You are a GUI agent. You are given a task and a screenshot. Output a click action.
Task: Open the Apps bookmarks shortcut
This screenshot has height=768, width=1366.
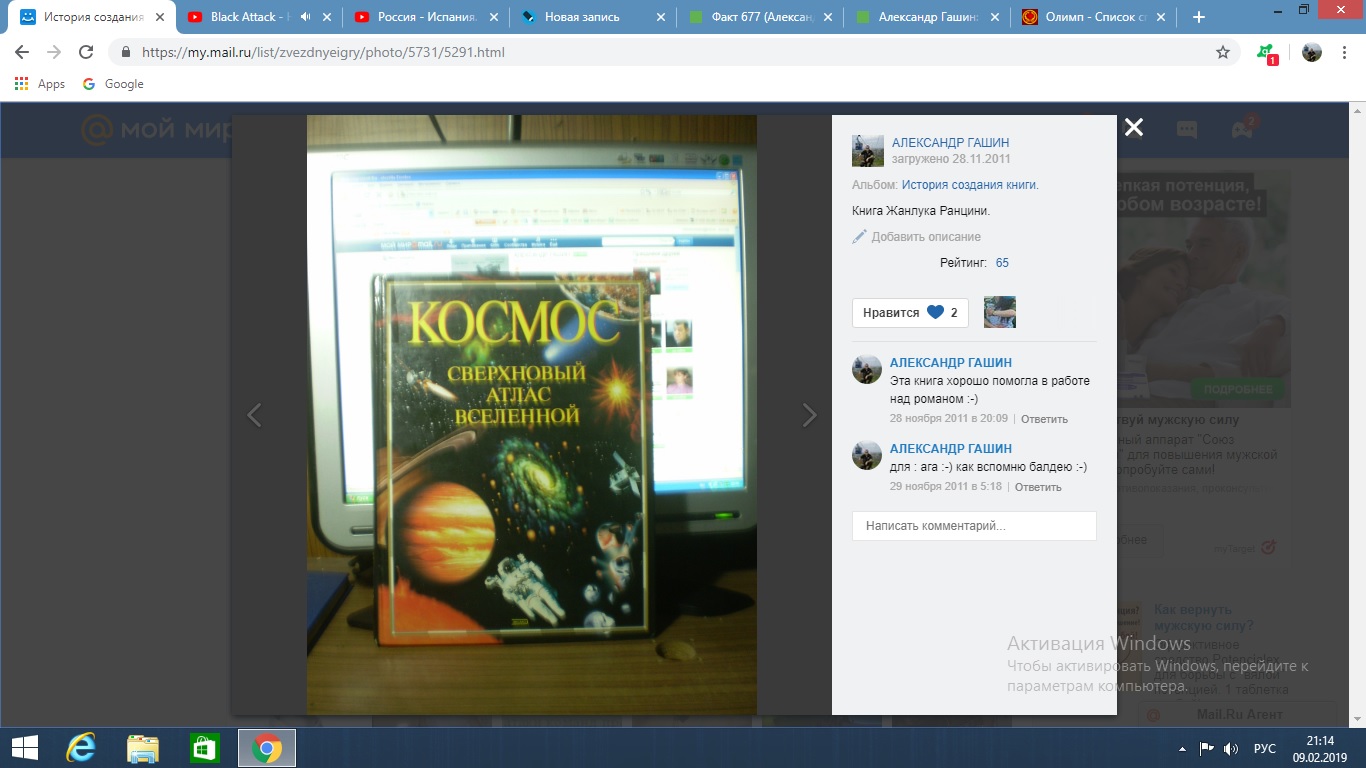[40, 84]
